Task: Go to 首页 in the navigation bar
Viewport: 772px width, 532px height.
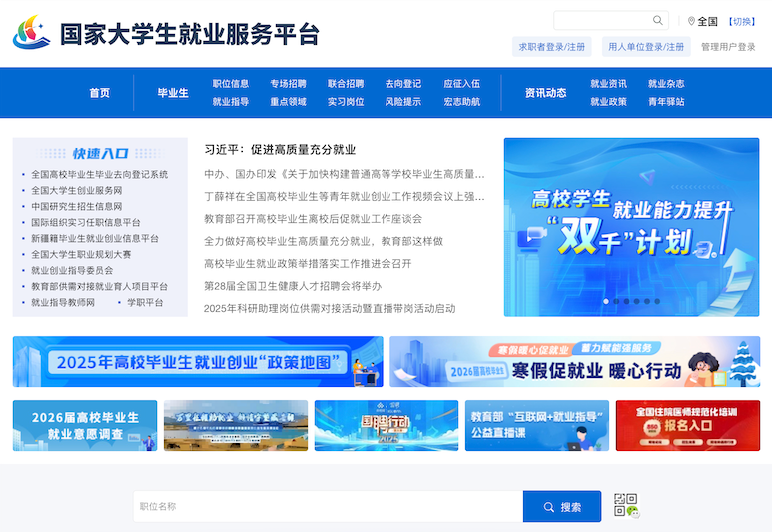Action: (x=100, y=93)
